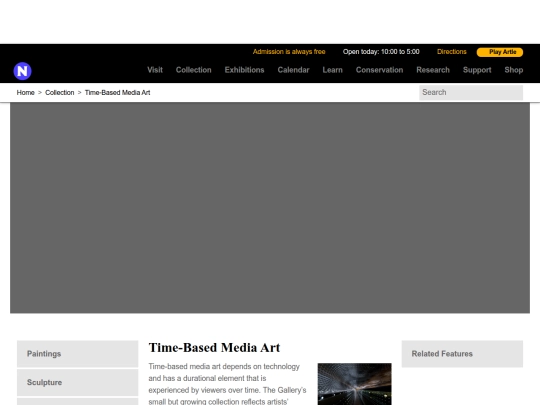Go to Exhibitions menu item
The width and height of the screenshot is (540, 405).
pos(245,70)
